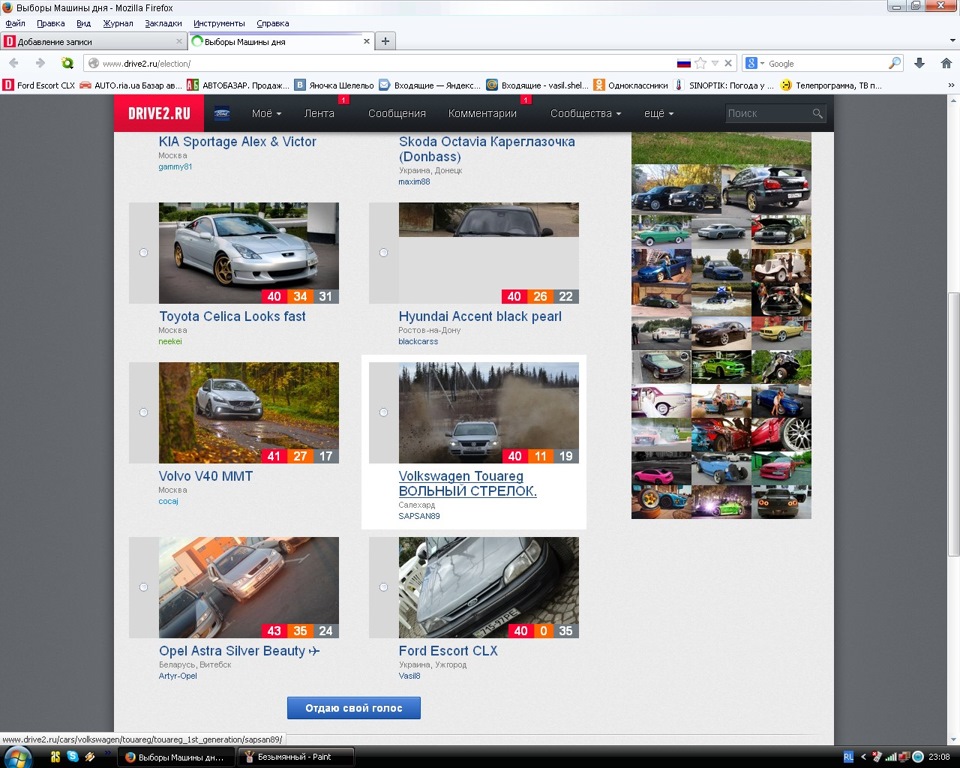The image size is (960, 768).
Task: Open the 'ещё' dropdown in navbar
Action: 659,113
